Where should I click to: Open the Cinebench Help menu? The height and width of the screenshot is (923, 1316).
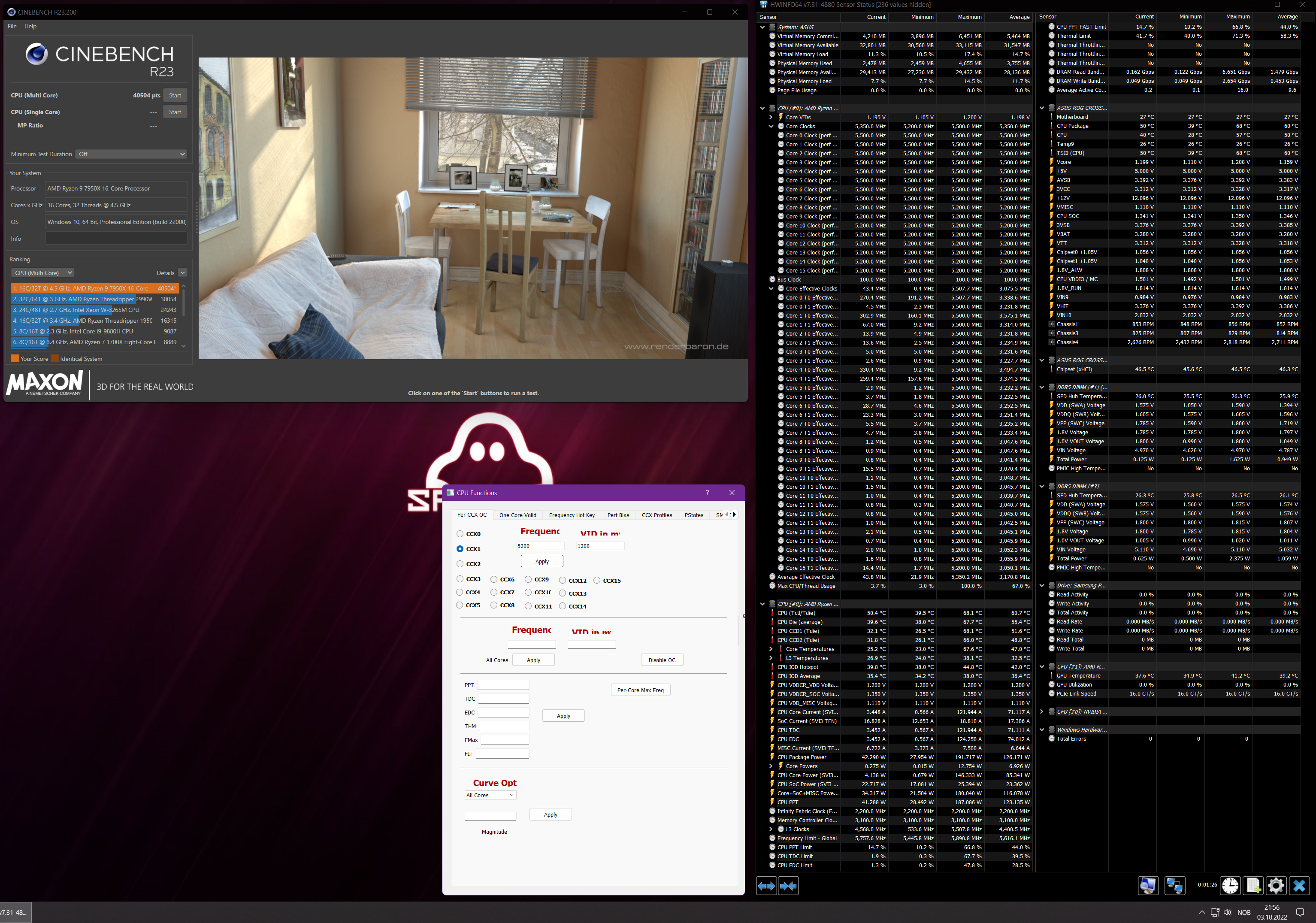click(30, 26)
